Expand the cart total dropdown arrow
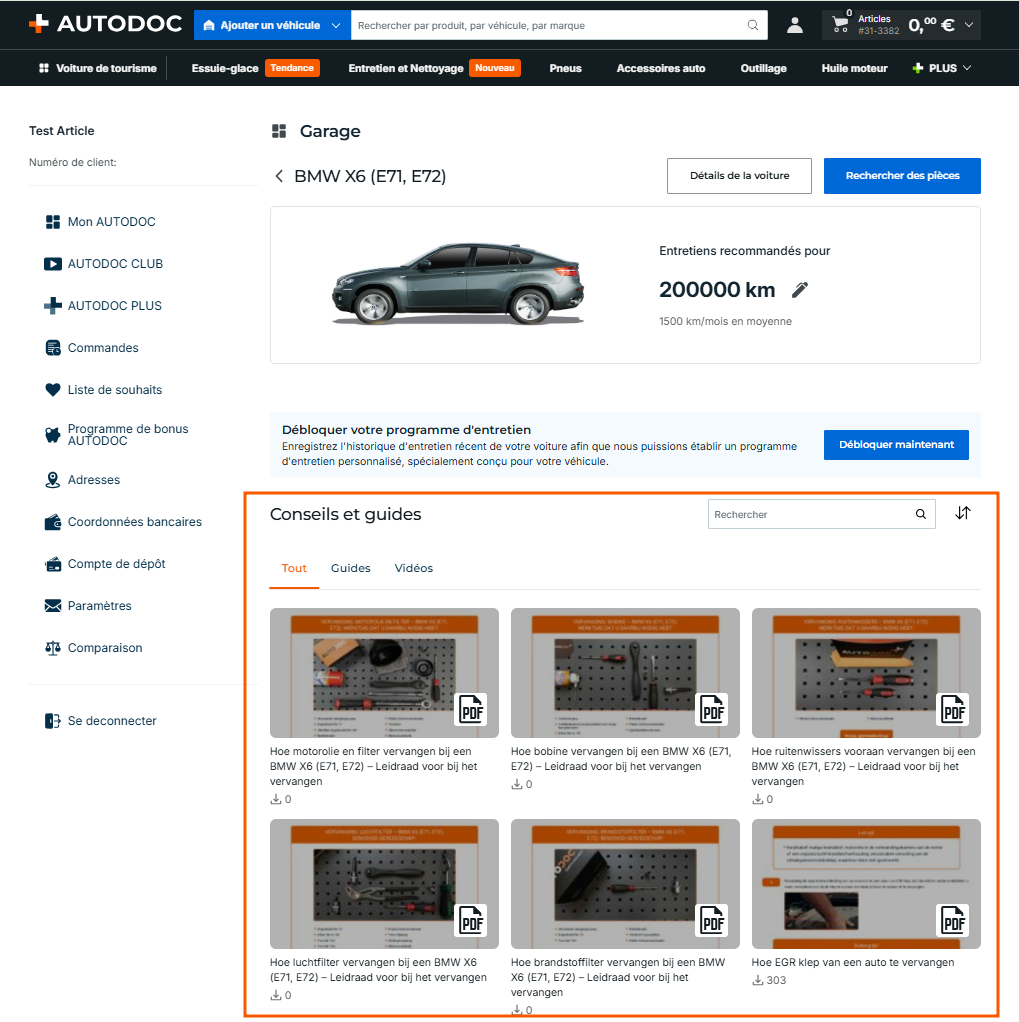 click(969, 25)
